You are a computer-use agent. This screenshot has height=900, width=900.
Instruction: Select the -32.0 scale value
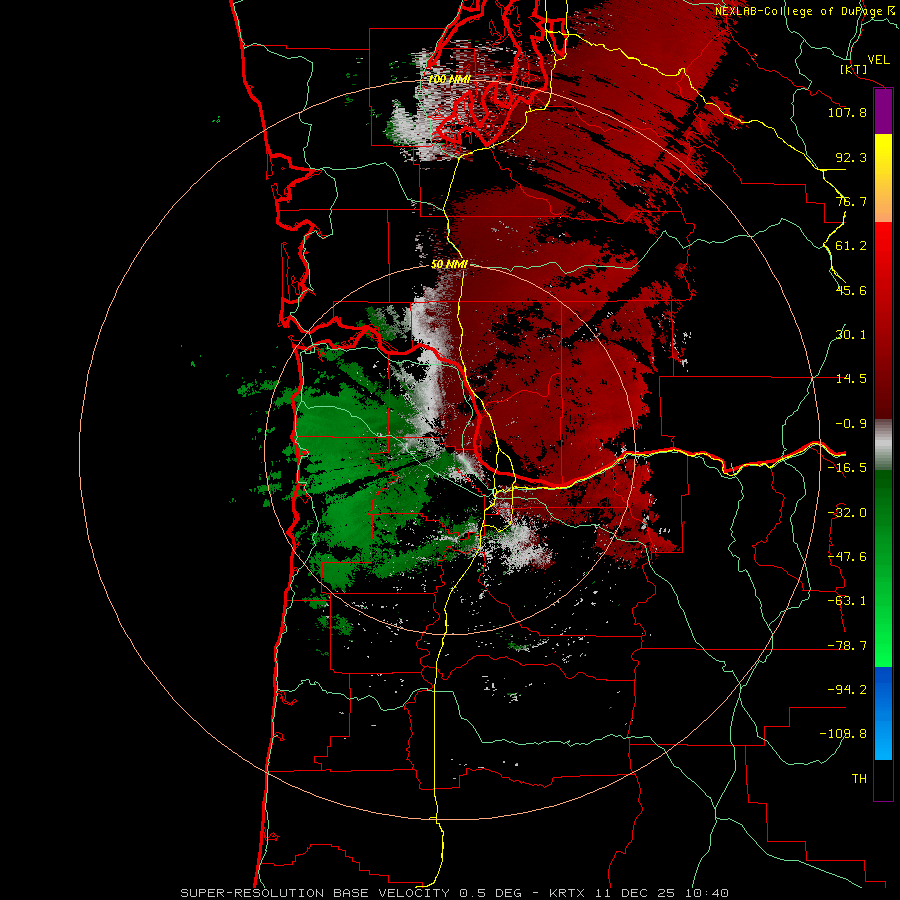pyautogui.click(x=847, y=513)
